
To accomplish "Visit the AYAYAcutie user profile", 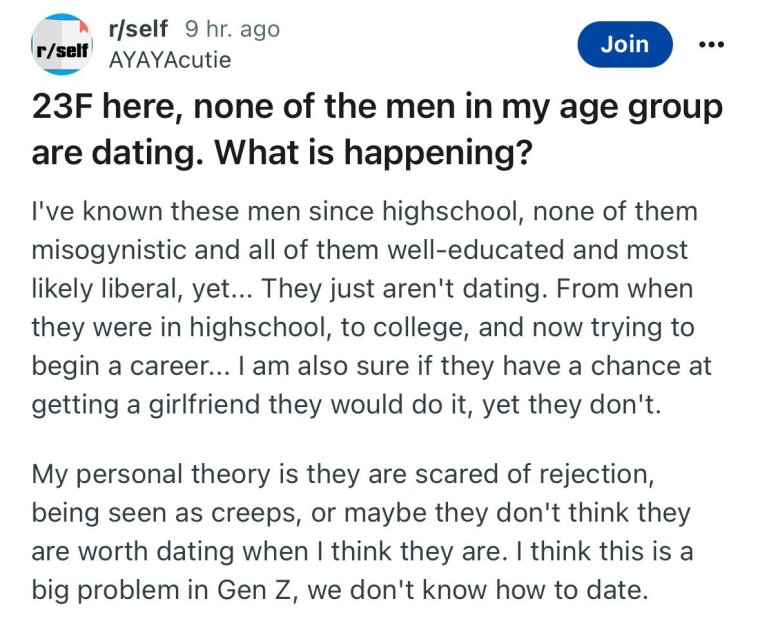I will click(168, 60).
